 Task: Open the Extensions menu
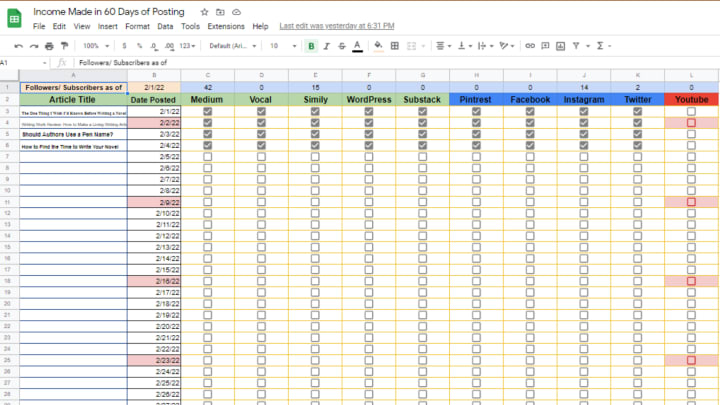pos(226,26)
